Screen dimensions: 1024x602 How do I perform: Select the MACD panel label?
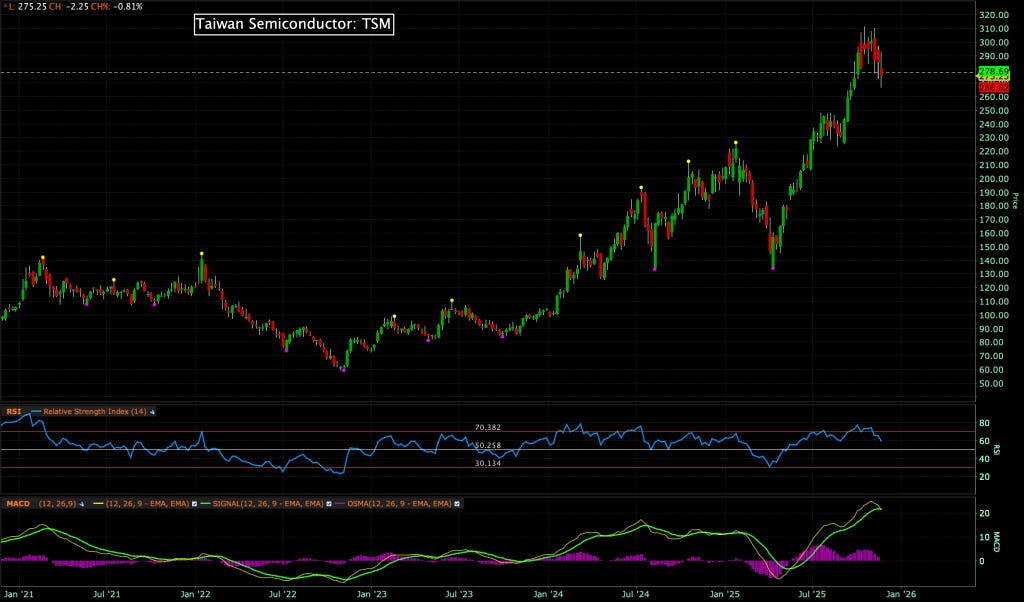point(18,504)
